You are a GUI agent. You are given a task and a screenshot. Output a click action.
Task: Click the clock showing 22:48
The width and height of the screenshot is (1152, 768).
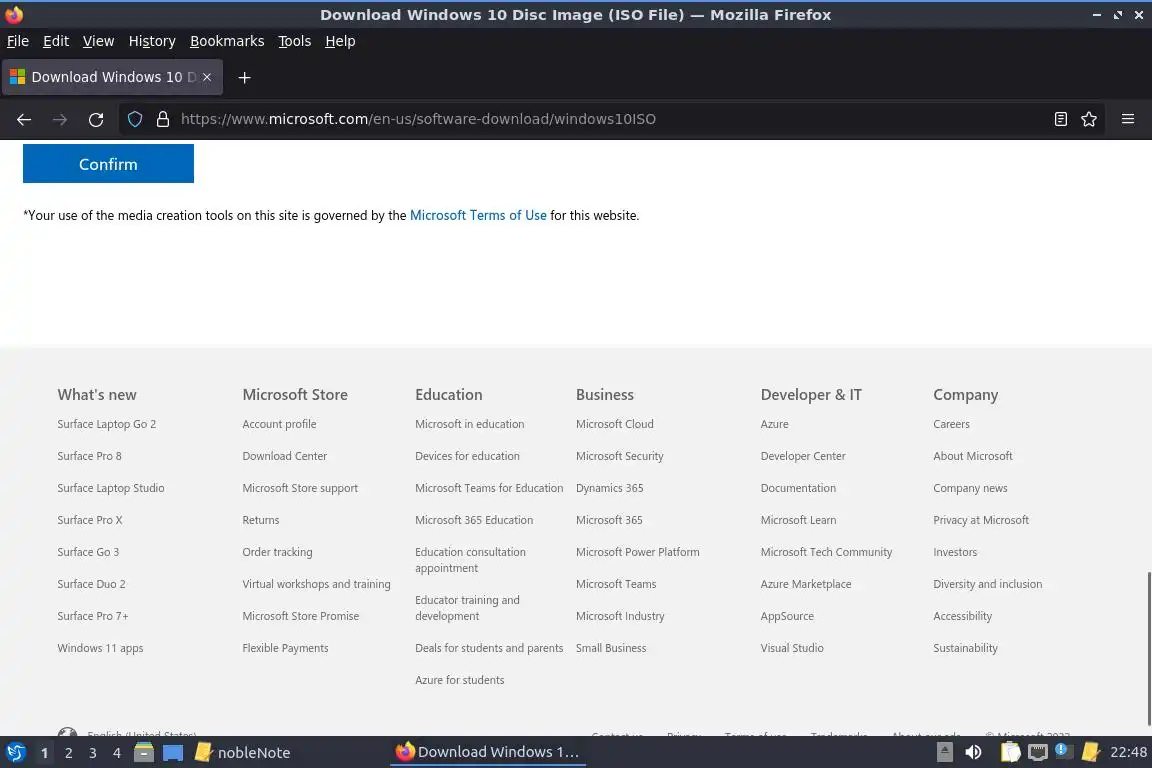click(1128, 752)
